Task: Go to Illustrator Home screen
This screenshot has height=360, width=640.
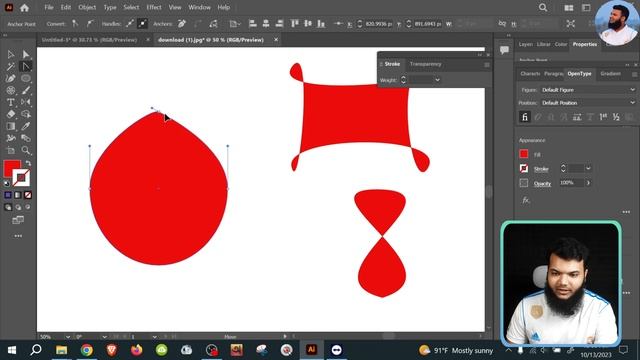Action: [x=24, y=7]
